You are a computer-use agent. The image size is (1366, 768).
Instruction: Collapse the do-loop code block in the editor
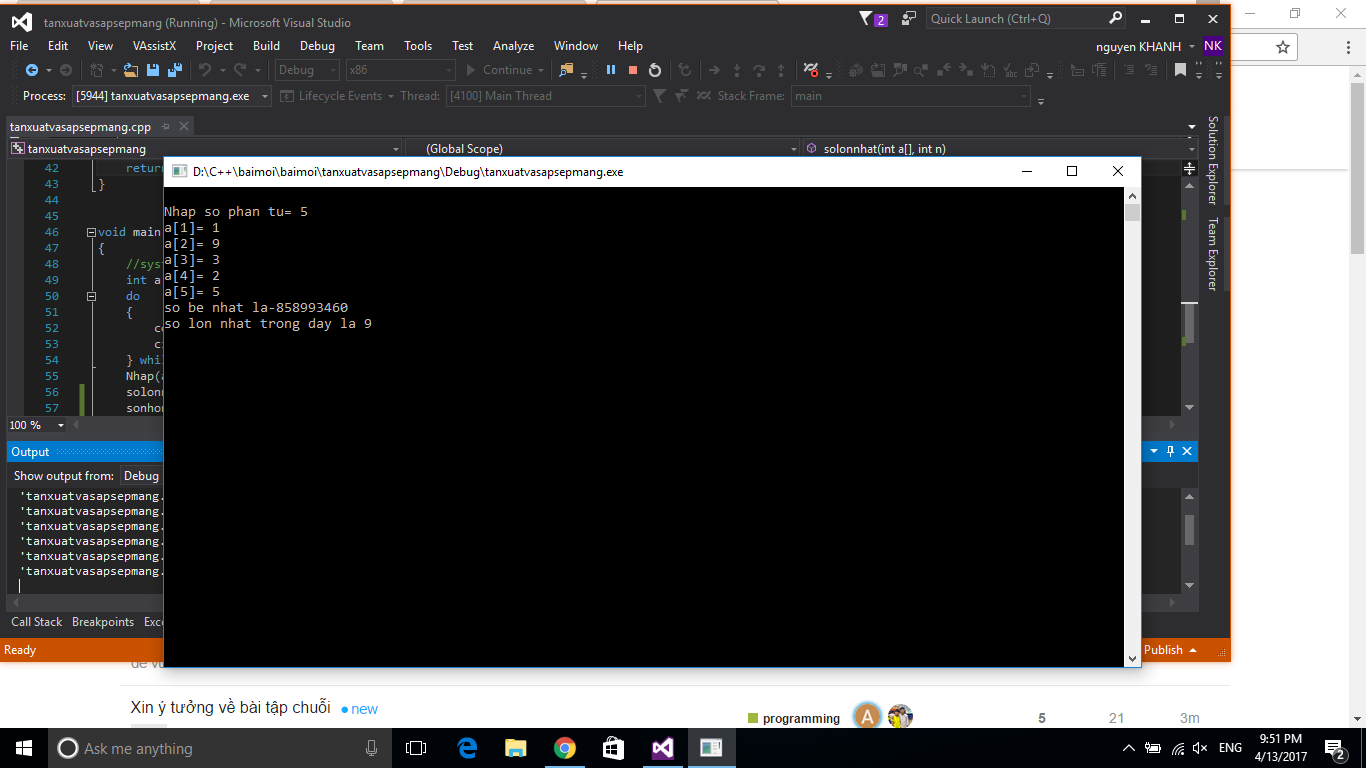click(91, 296)
